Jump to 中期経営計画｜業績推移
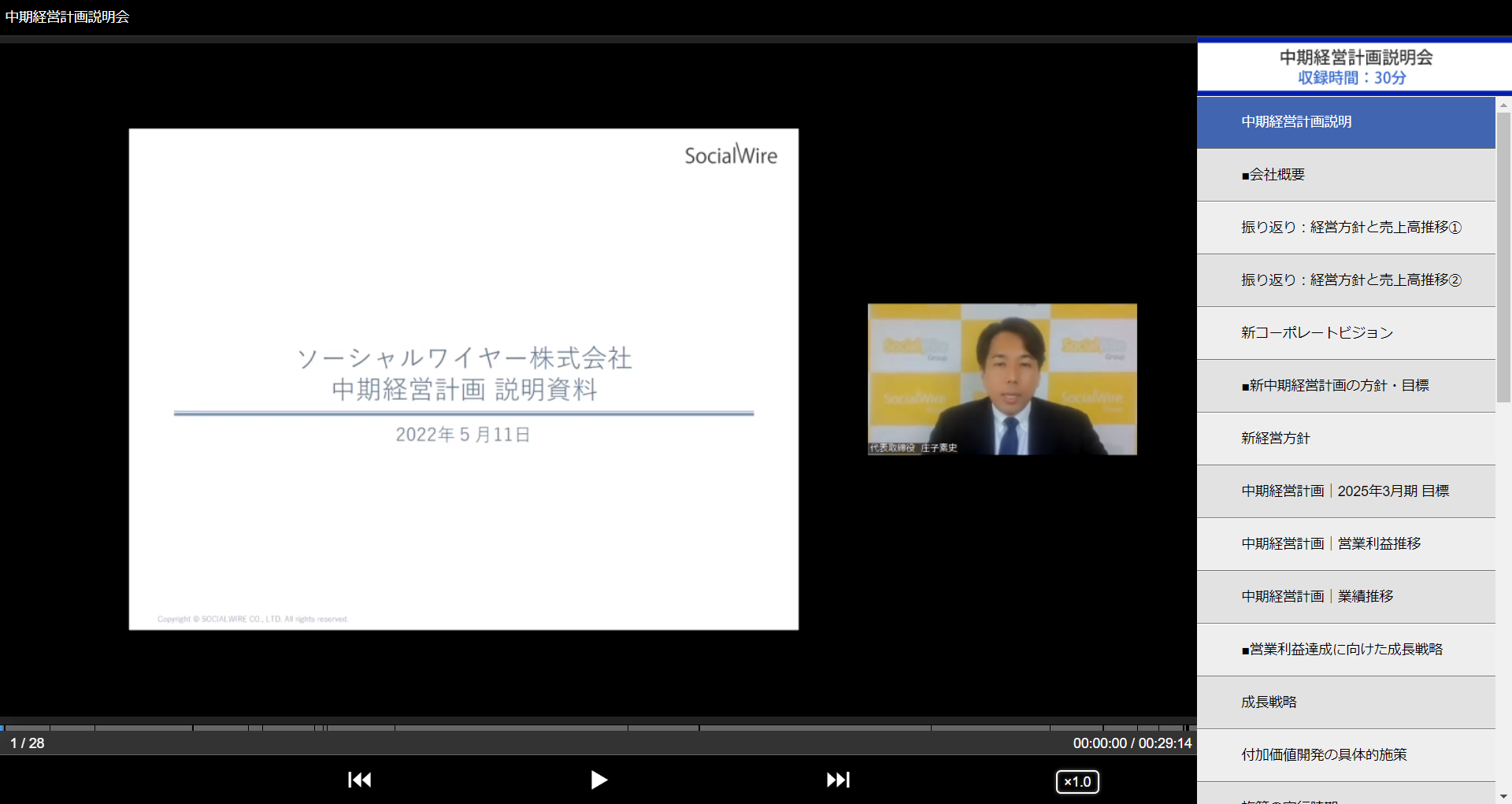 click(1346, 597)
